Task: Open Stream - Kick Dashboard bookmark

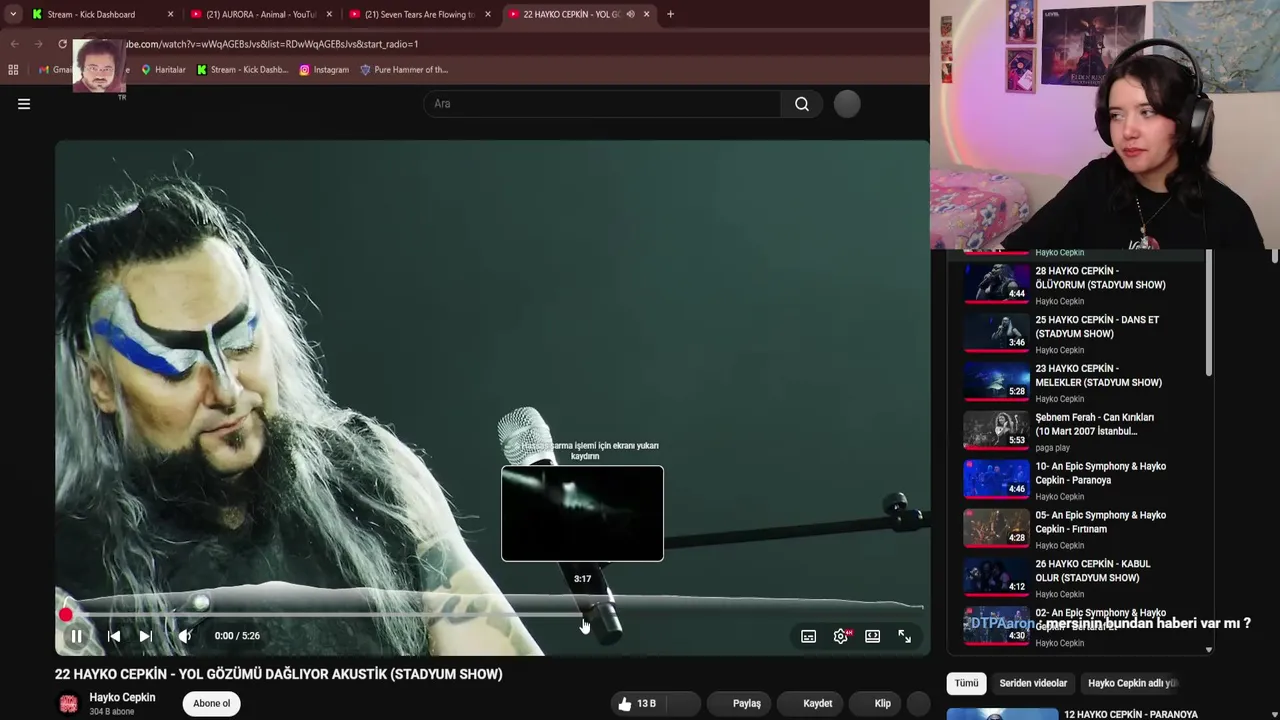Action: (242, 70)
